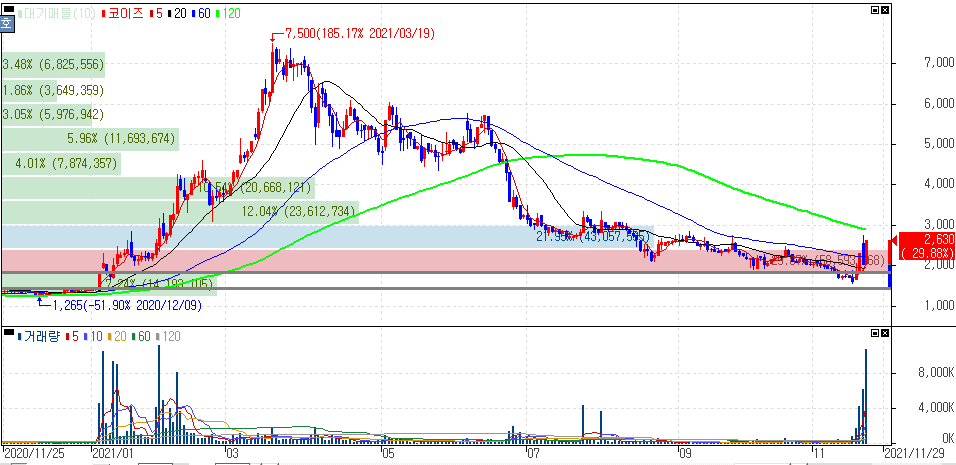Select the blue 60-day moving average legend in price pane
The width and height of the screenshot is (956, 465).
(200, 13)
